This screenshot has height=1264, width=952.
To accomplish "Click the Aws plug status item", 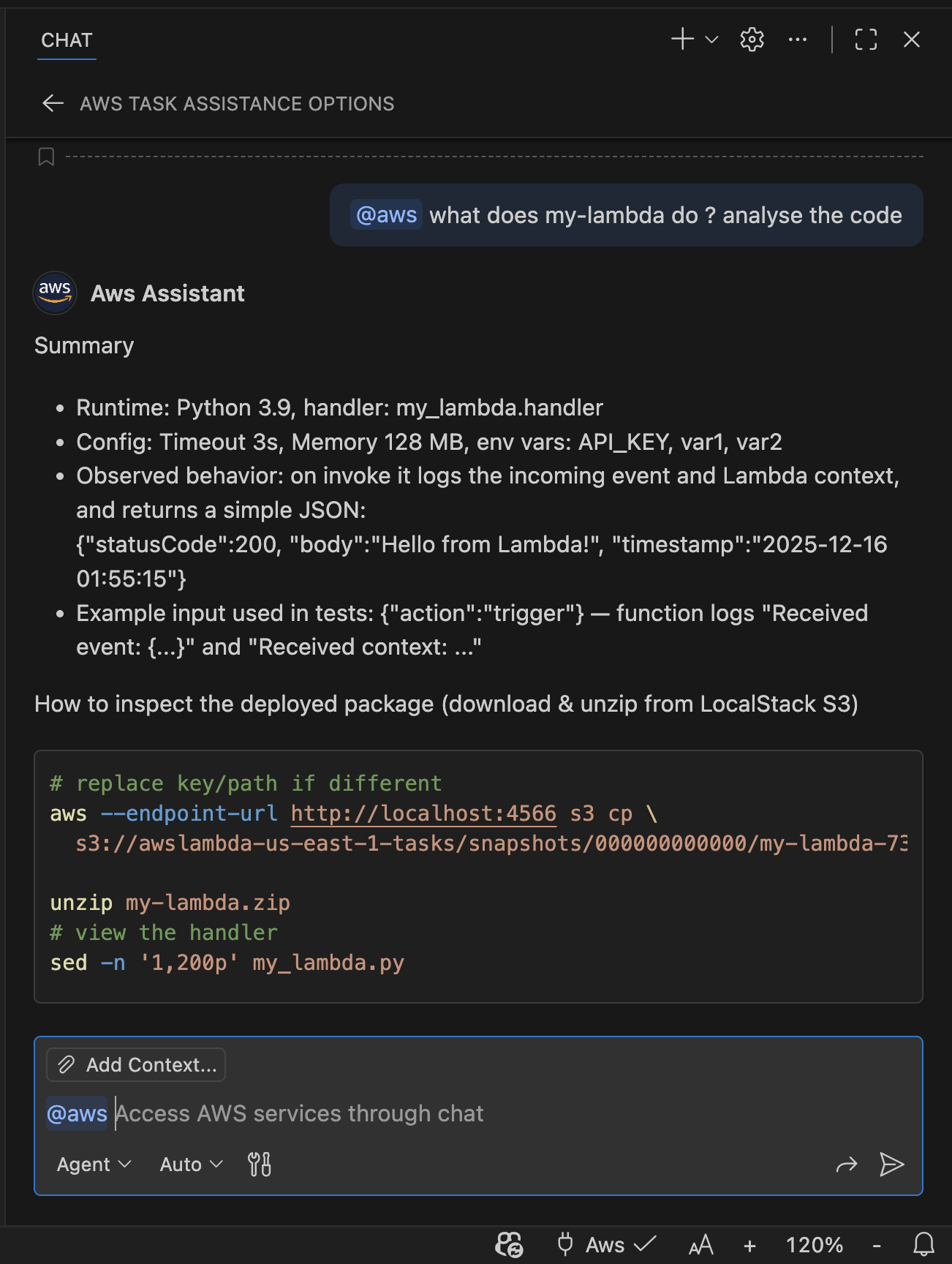I will [606, 1244].
